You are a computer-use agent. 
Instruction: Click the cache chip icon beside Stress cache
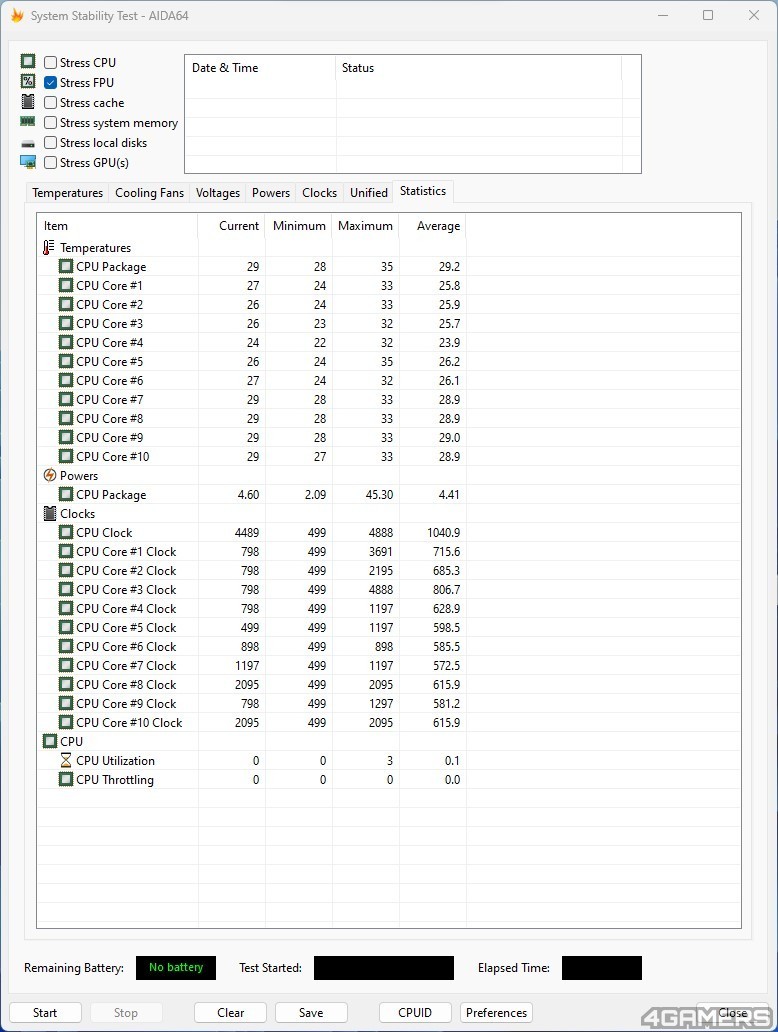click(x=28, y=101)
